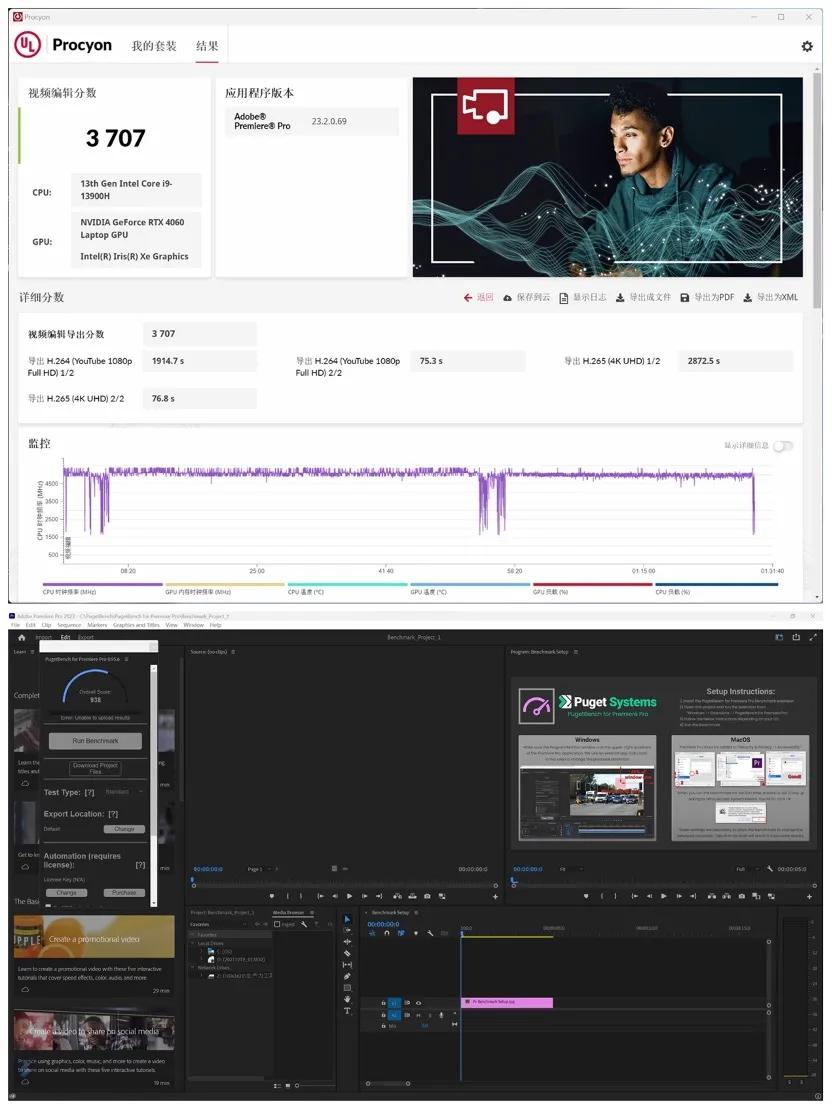The width and height of the screenshot is (832, 1108).
Task: Select the Track Select Forward tool
Action: pos(347,929)
